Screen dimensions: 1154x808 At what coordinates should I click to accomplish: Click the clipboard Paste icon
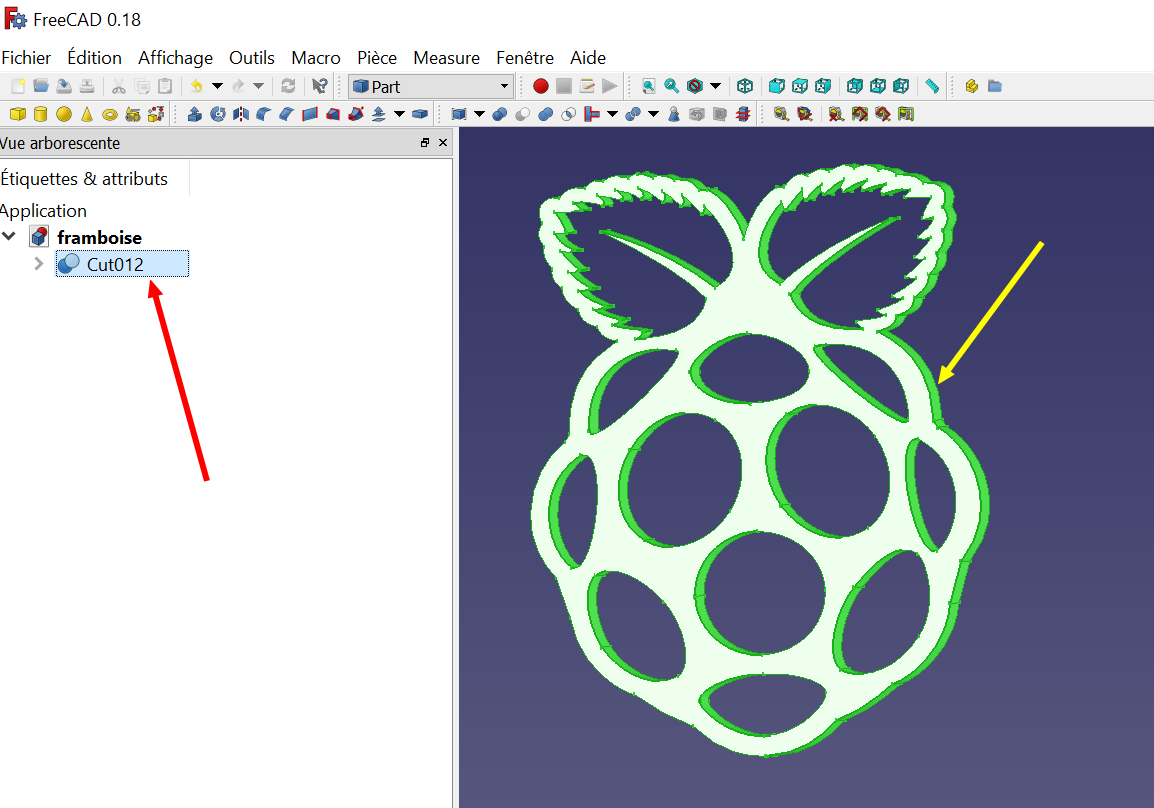tap(166, 86)
